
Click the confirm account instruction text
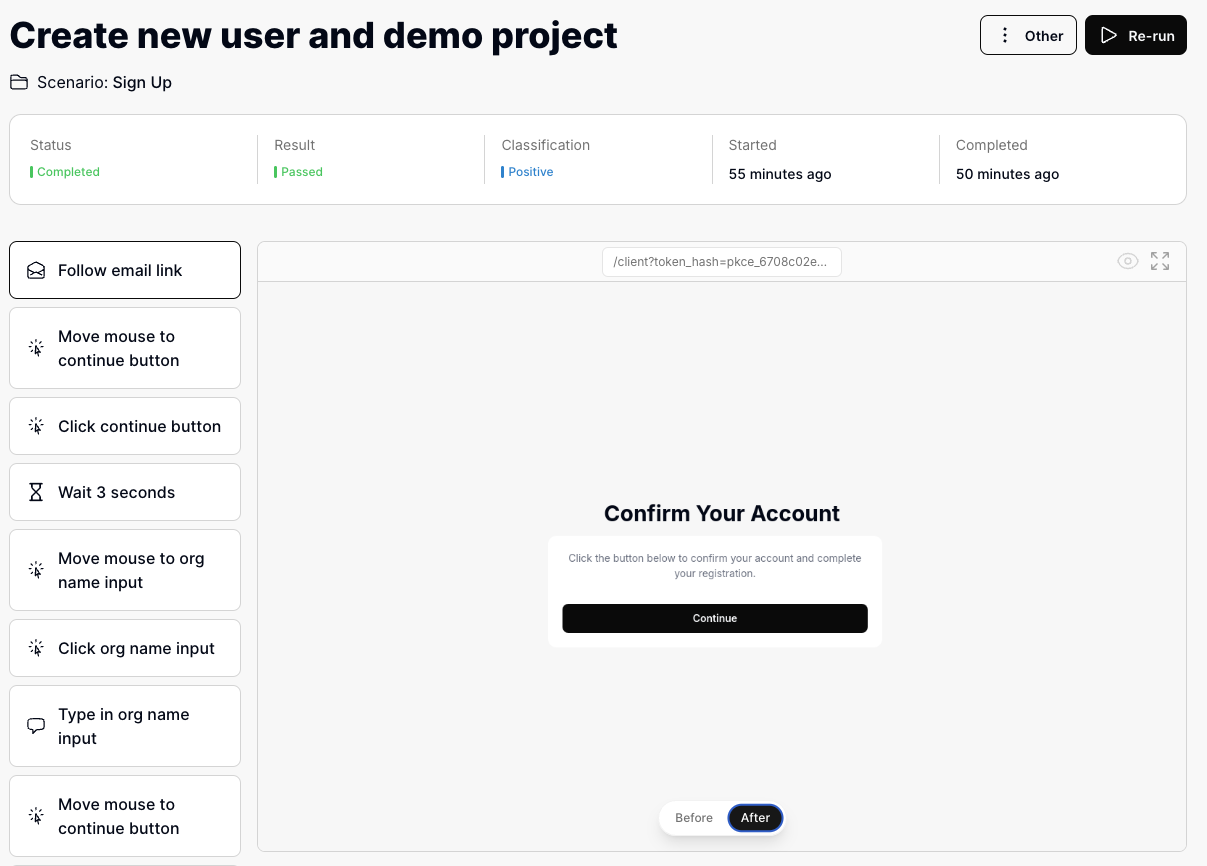pyautogui.click(x=715, y=566)
